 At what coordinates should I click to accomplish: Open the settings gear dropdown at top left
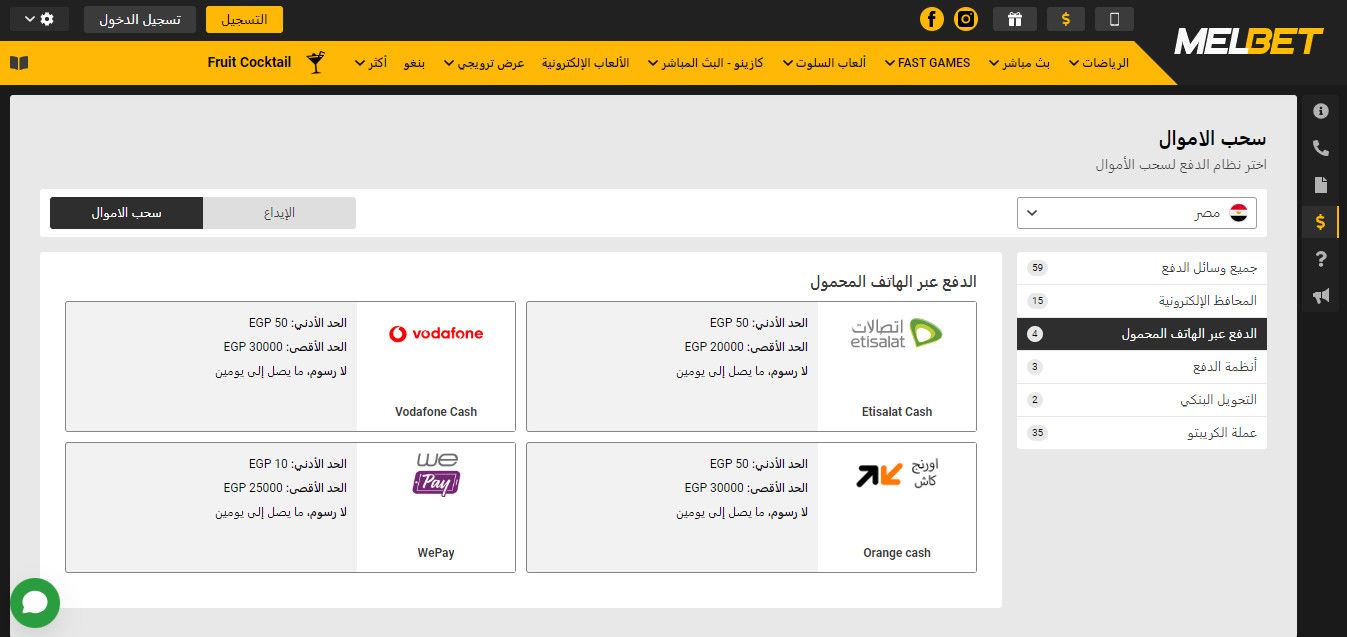(x=38, y=18)
